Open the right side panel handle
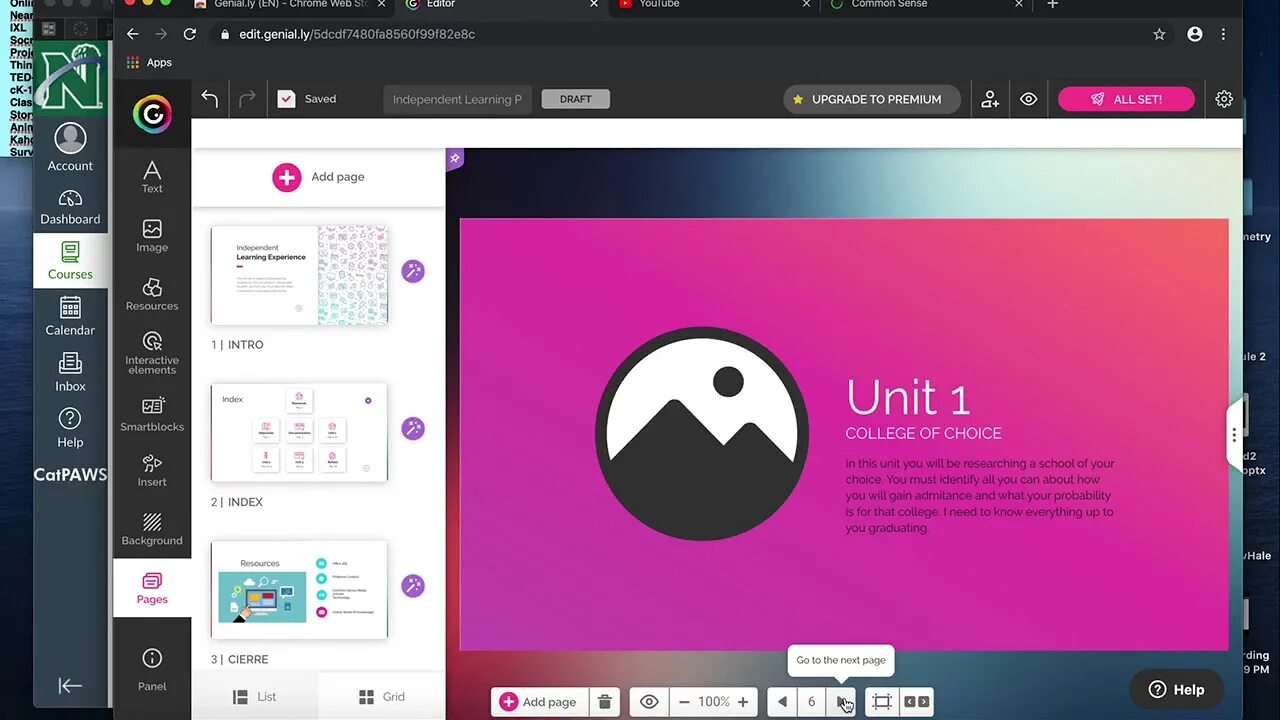1280x720 pixels. [x=1234, y=435]
